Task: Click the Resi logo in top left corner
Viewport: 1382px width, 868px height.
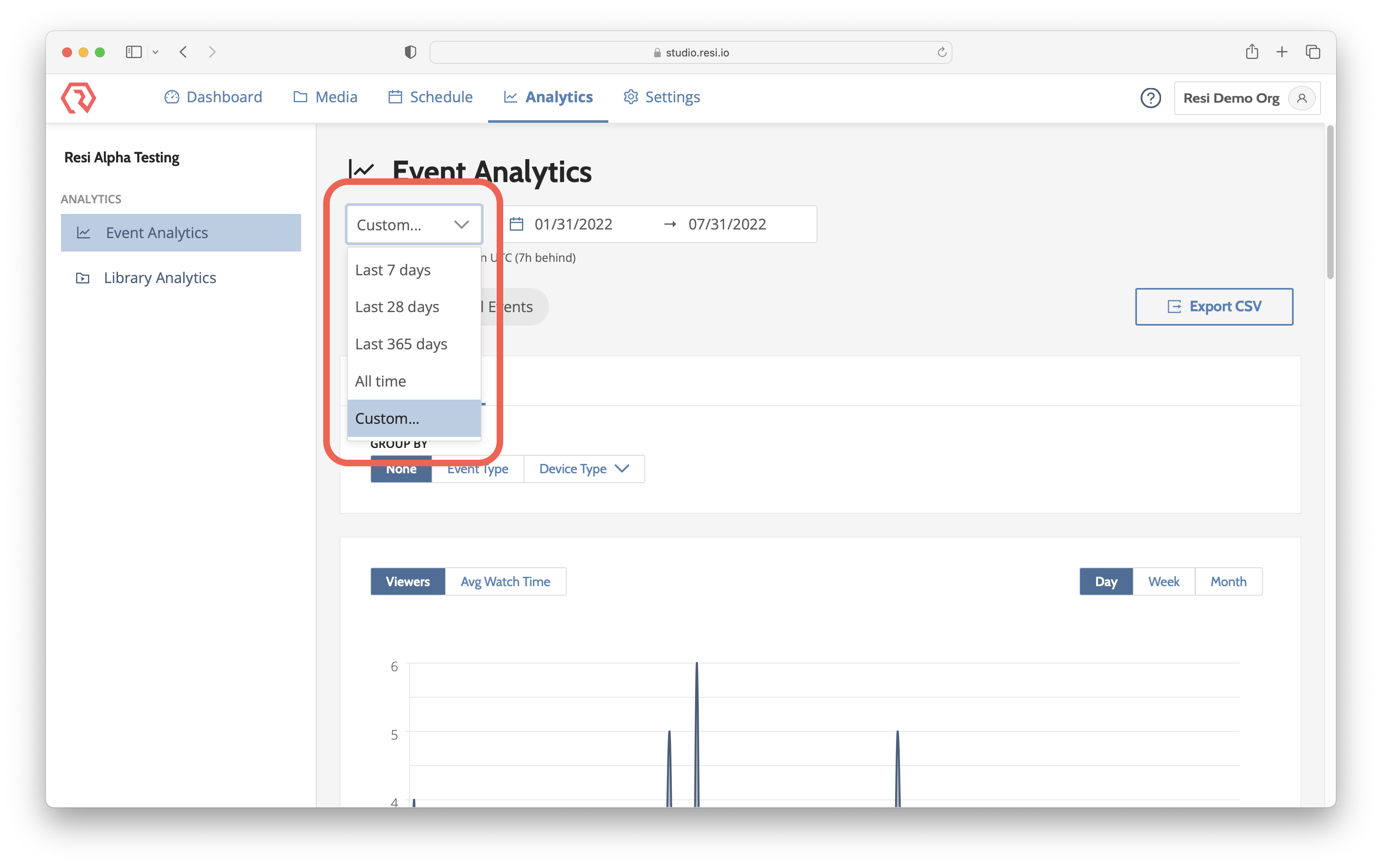Action: click(x=79, y=97)
